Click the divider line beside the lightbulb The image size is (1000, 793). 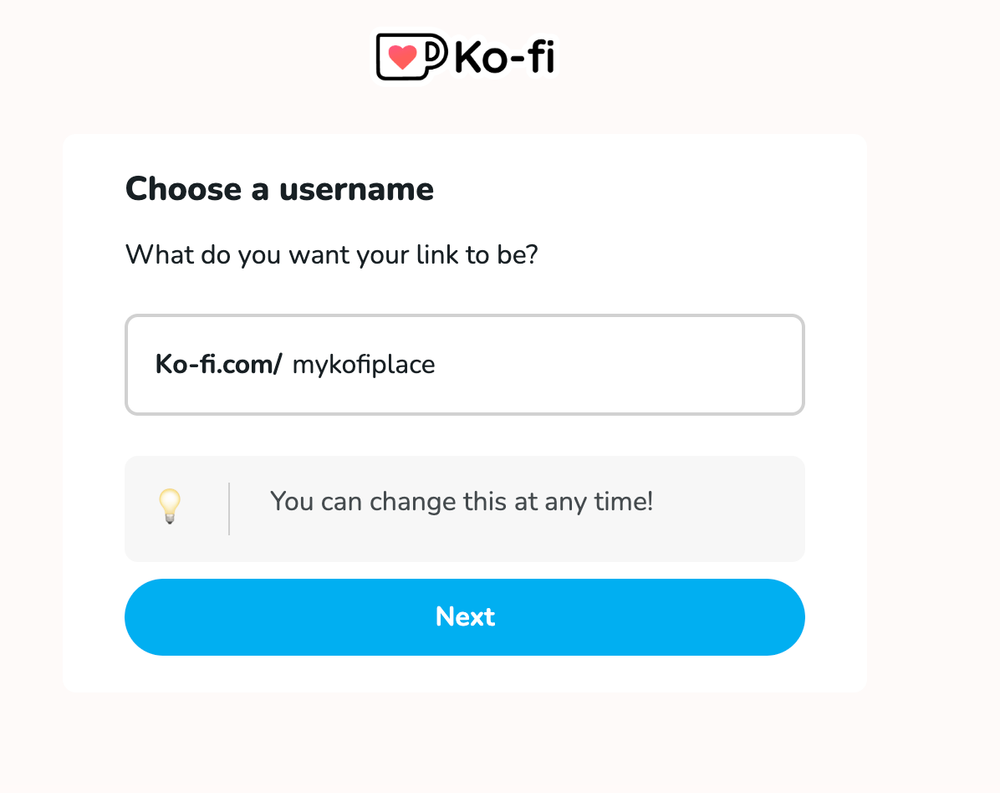coord(229,508)
